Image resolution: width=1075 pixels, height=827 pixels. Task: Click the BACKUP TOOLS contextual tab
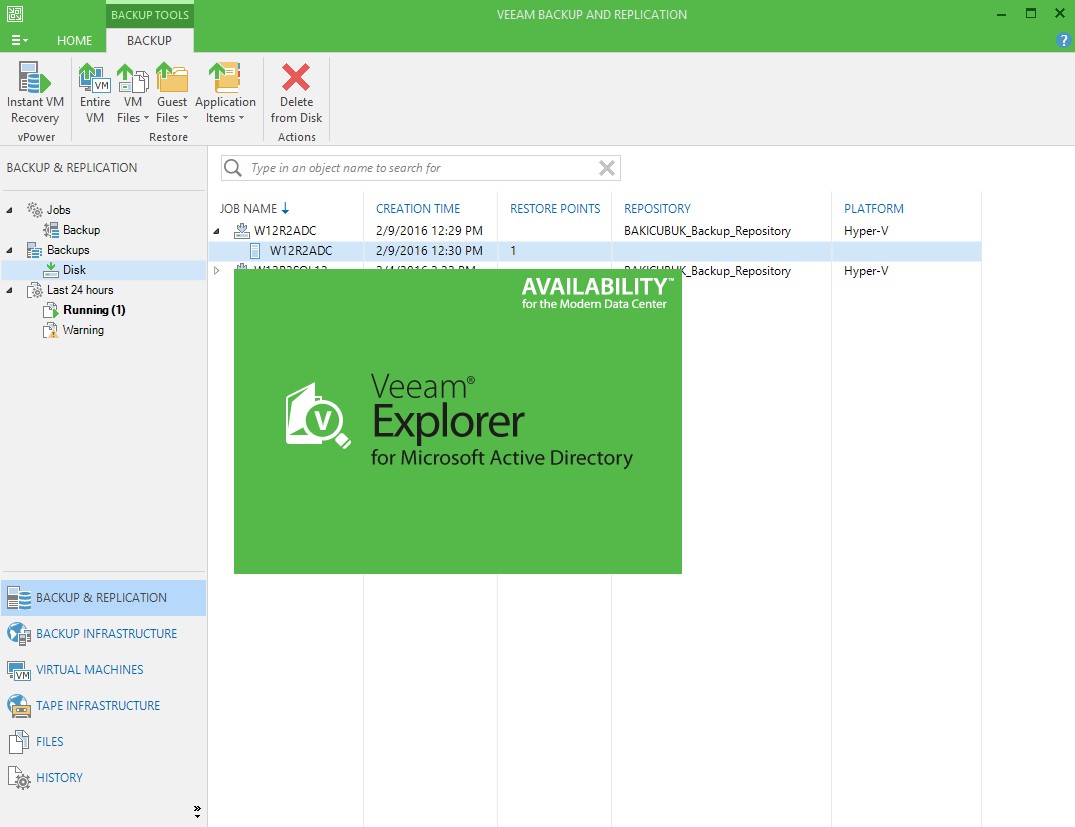click(x=149, y=14)
